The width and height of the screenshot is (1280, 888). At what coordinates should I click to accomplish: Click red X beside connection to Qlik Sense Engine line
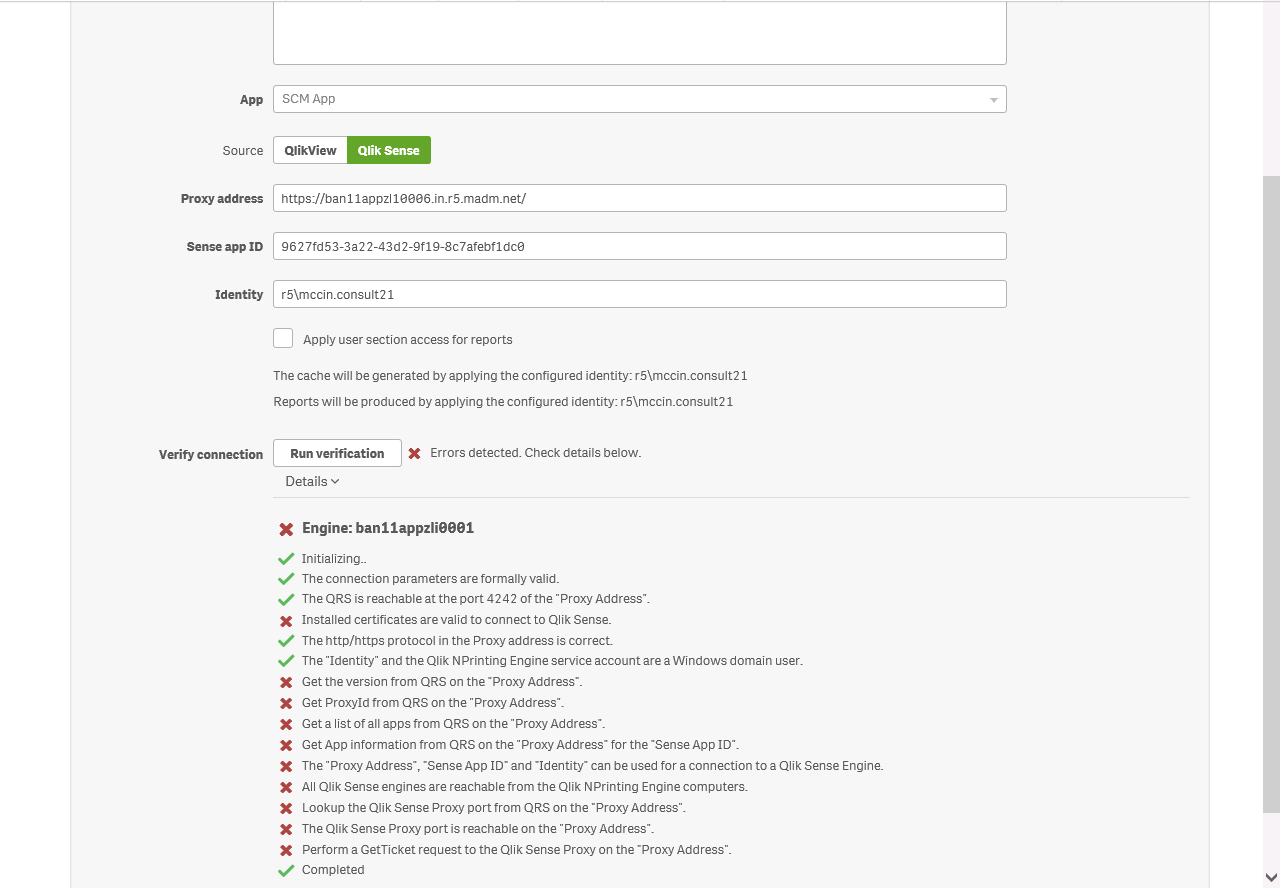tap(286, 767)
